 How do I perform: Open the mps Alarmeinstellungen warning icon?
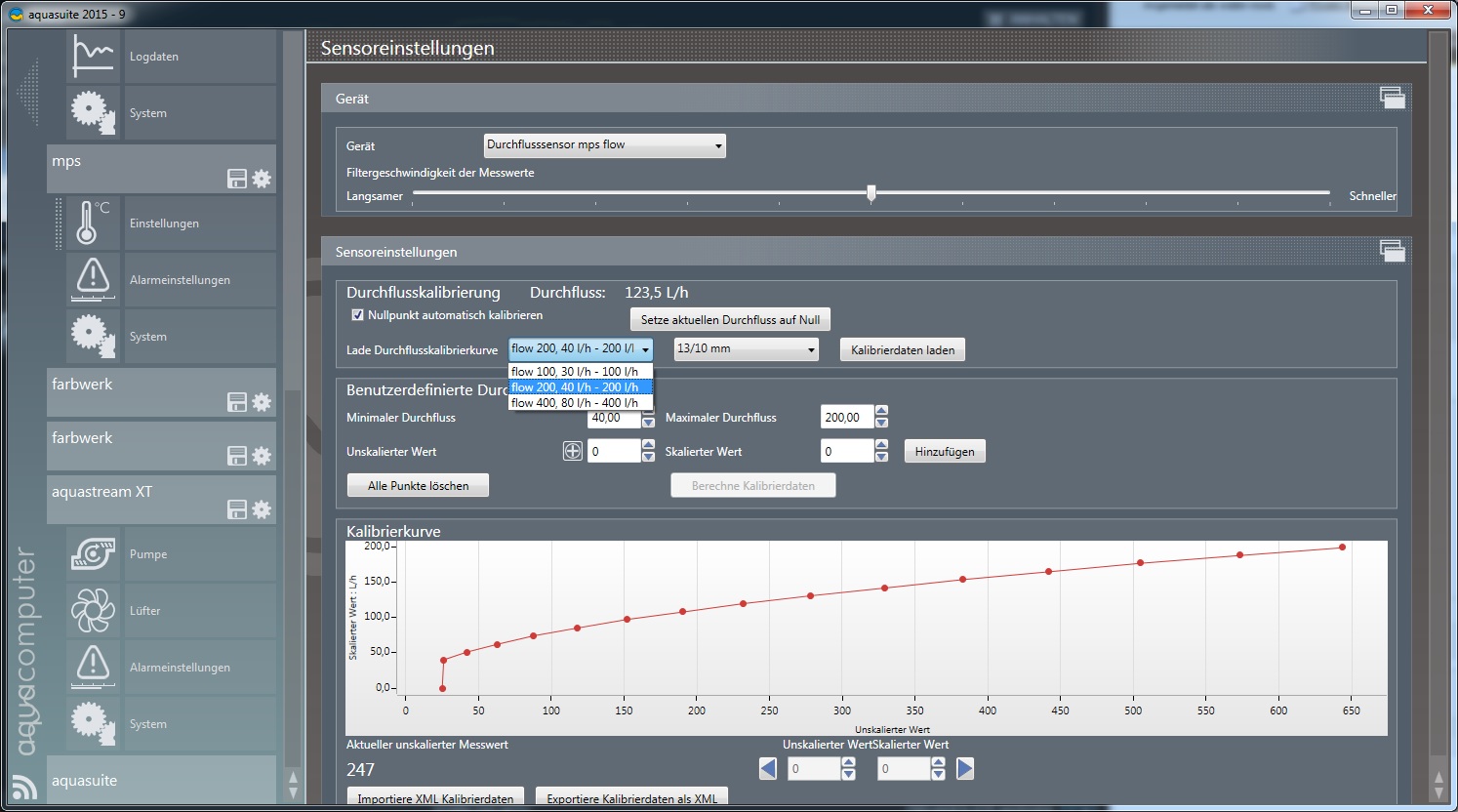point(93,279)
